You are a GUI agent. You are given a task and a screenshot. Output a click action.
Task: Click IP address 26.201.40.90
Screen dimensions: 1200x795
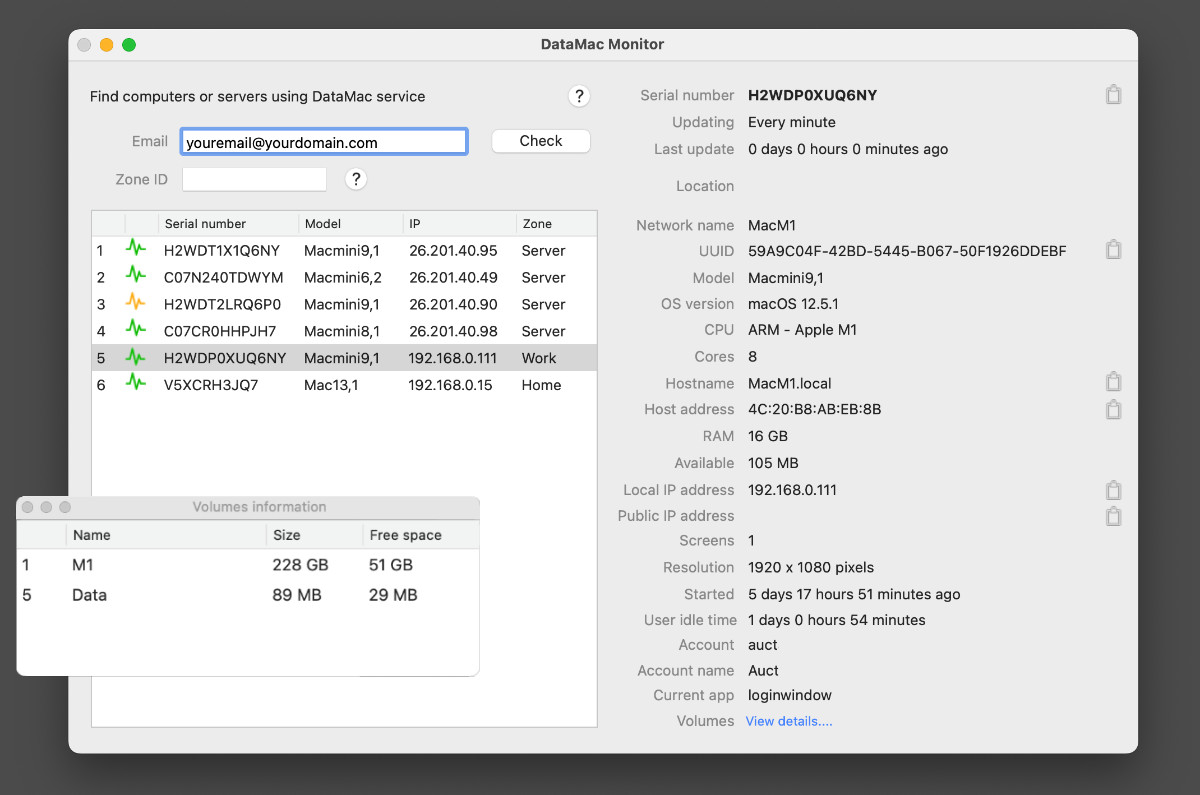pos(453,305)
